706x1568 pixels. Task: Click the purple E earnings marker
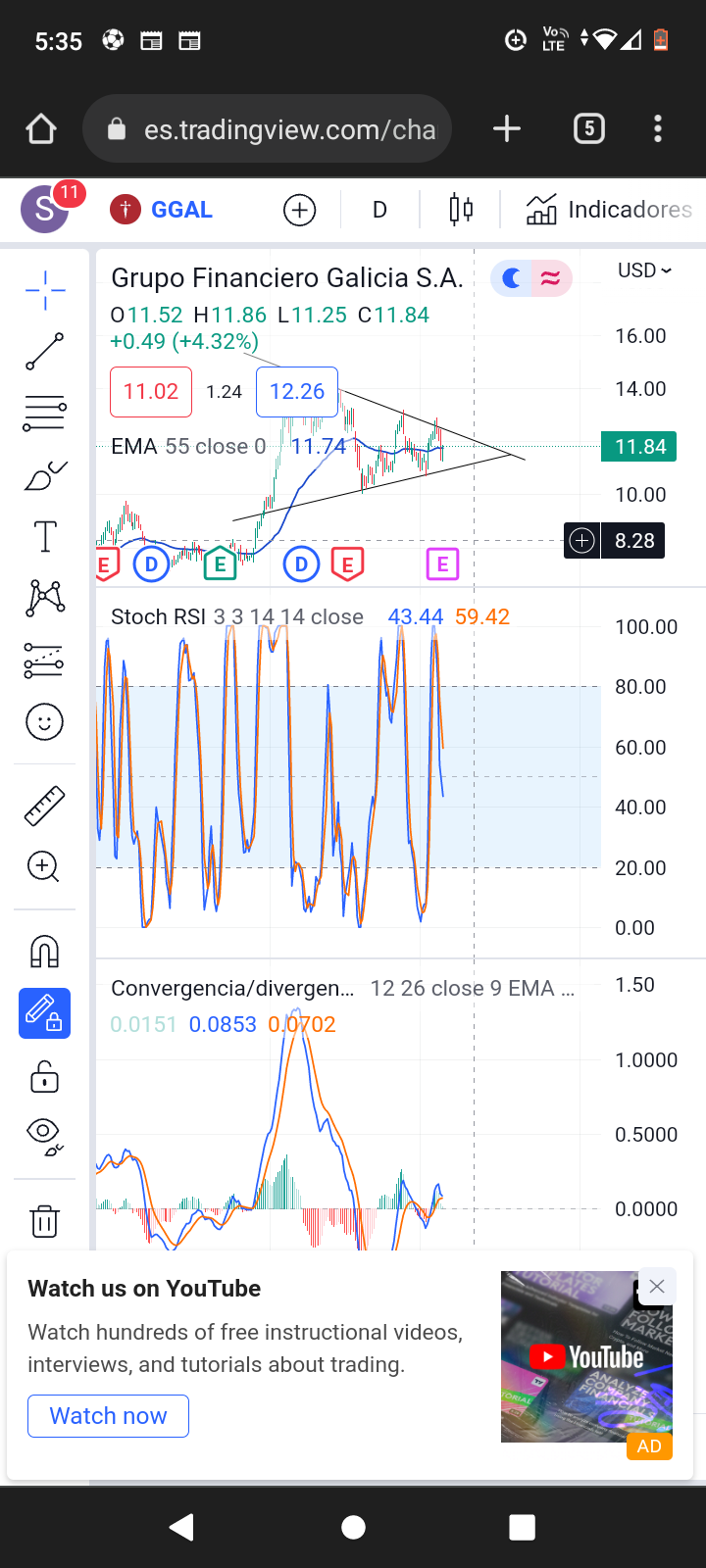click(442, 564)
